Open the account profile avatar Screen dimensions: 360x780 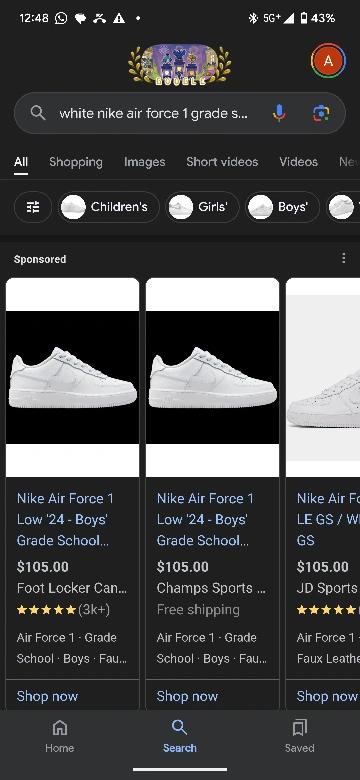click(x=328, y=61)
